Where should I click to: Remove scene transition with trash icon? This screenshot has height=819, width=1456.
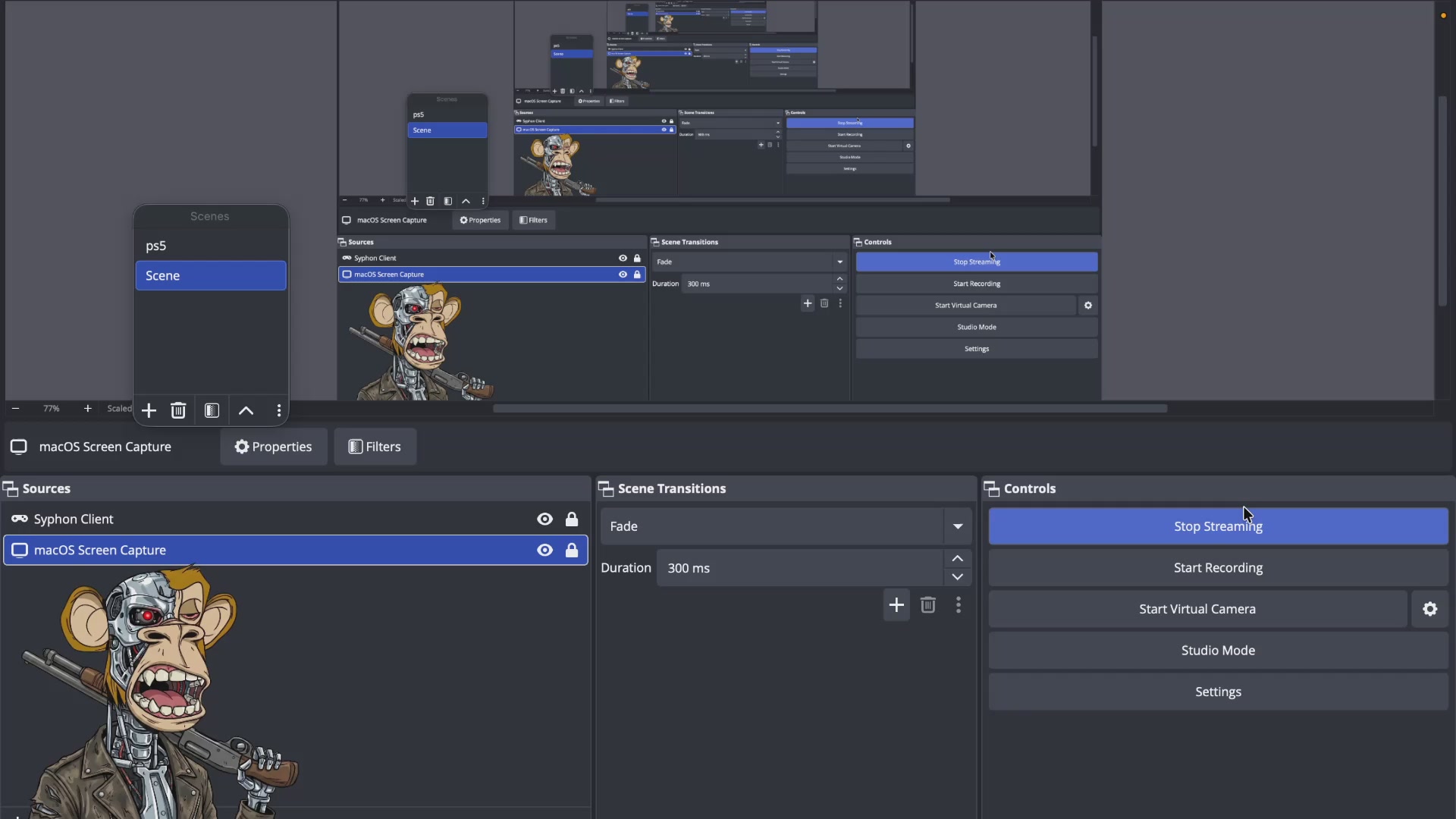pyautogui.click(x=927, y=605)
